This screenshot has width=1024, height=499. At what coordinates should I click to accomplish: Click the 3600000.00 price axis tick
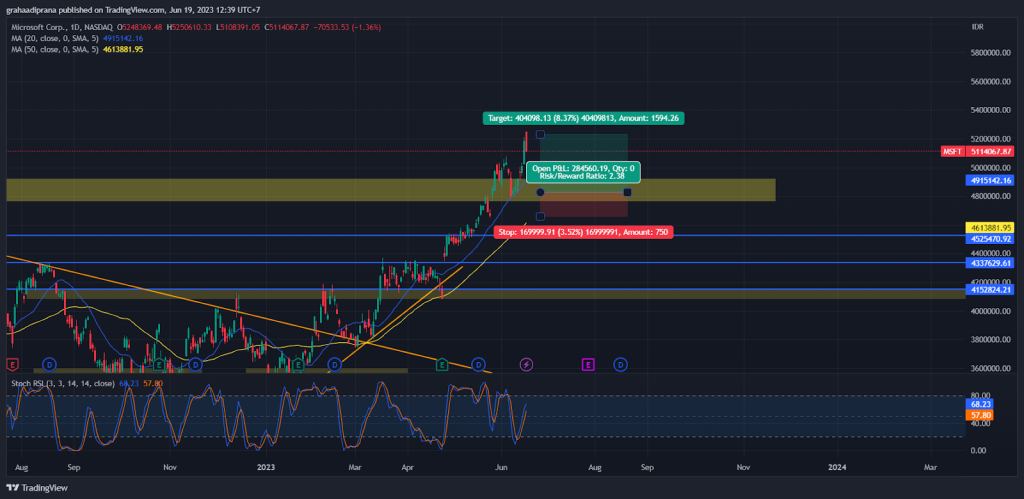[992, 368]
